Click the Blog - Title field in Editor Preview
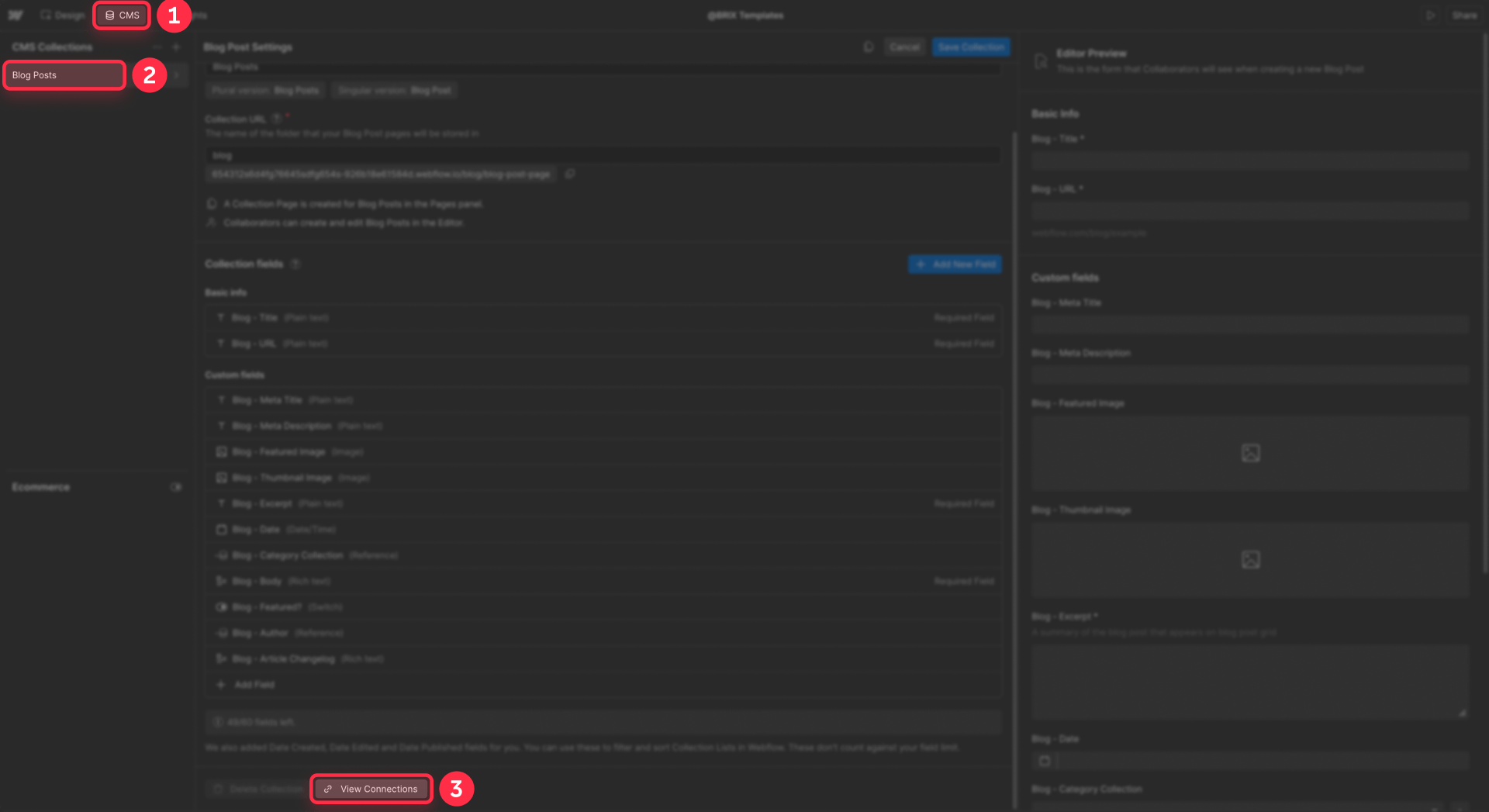This screenshot has height=812, width=1489. pos(1249,161)
